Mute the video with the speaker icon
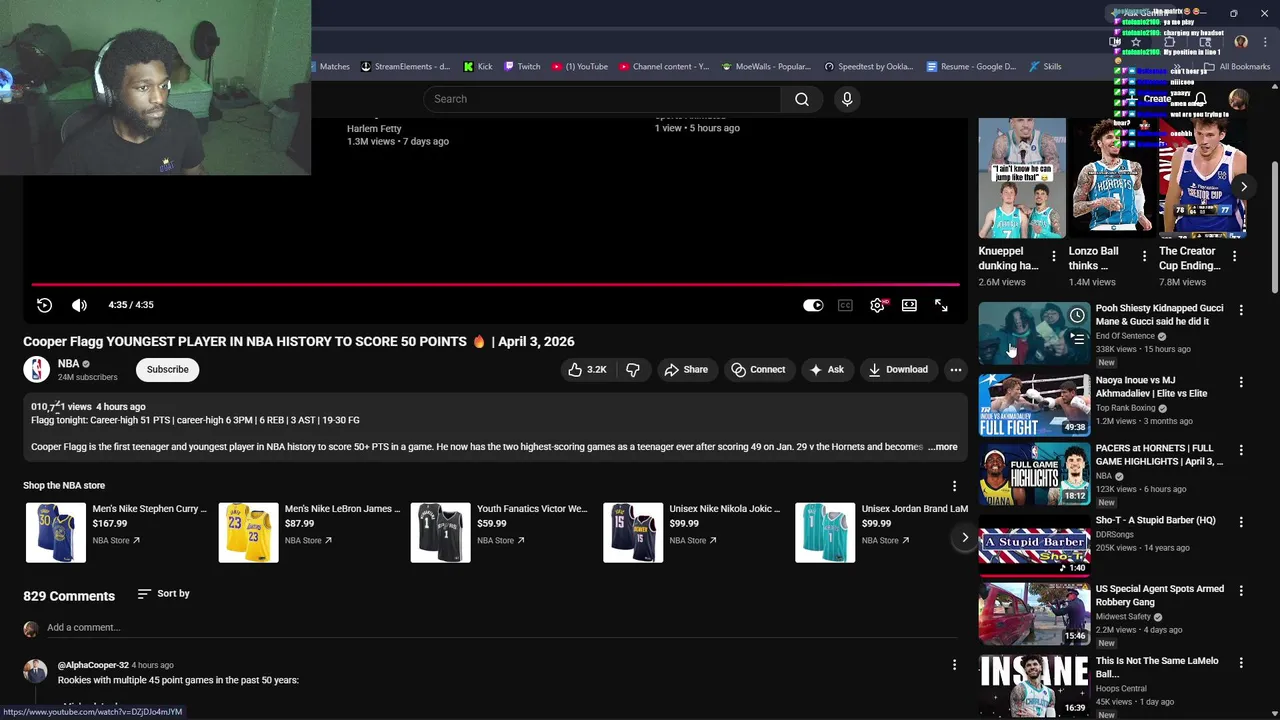Screen dimensions: 1280x720 click(79, 305)
